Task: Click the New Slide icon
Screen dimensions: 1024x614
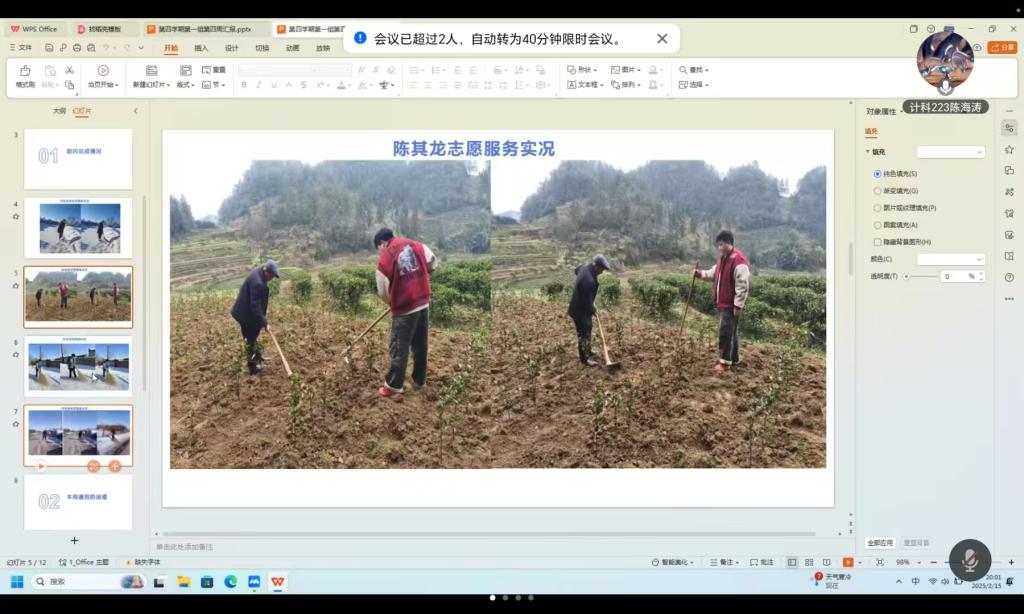Action: (x=151, y=71)
